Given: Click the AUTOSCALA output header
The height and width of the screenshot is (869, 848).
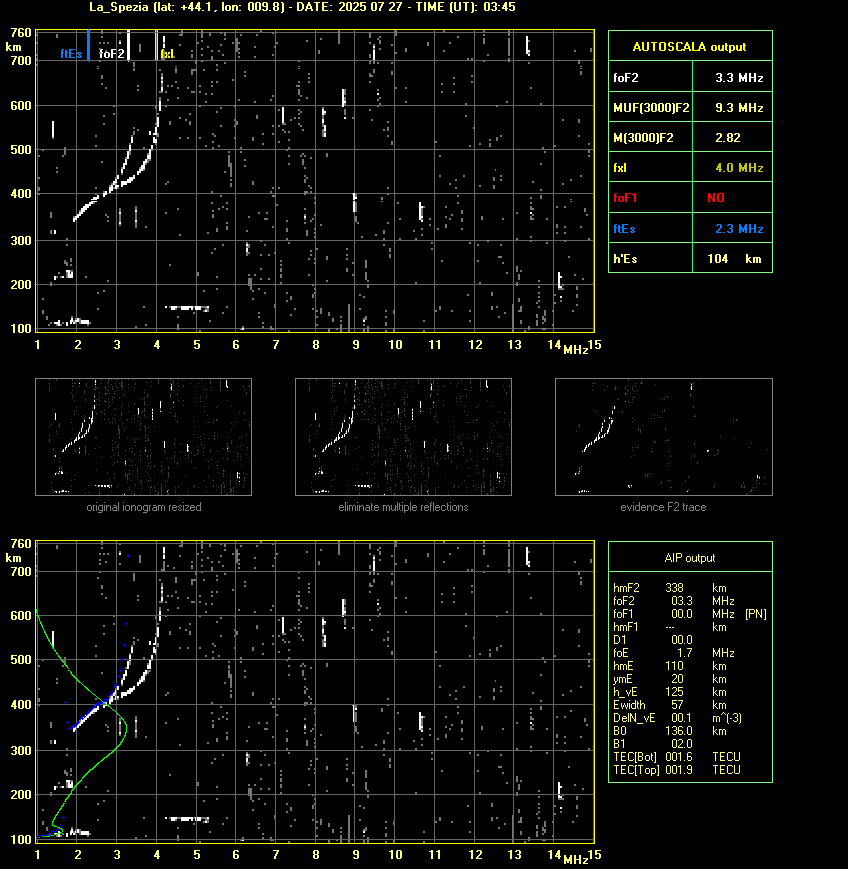Looking at the screenshot, I should click(x=689, y=47).
